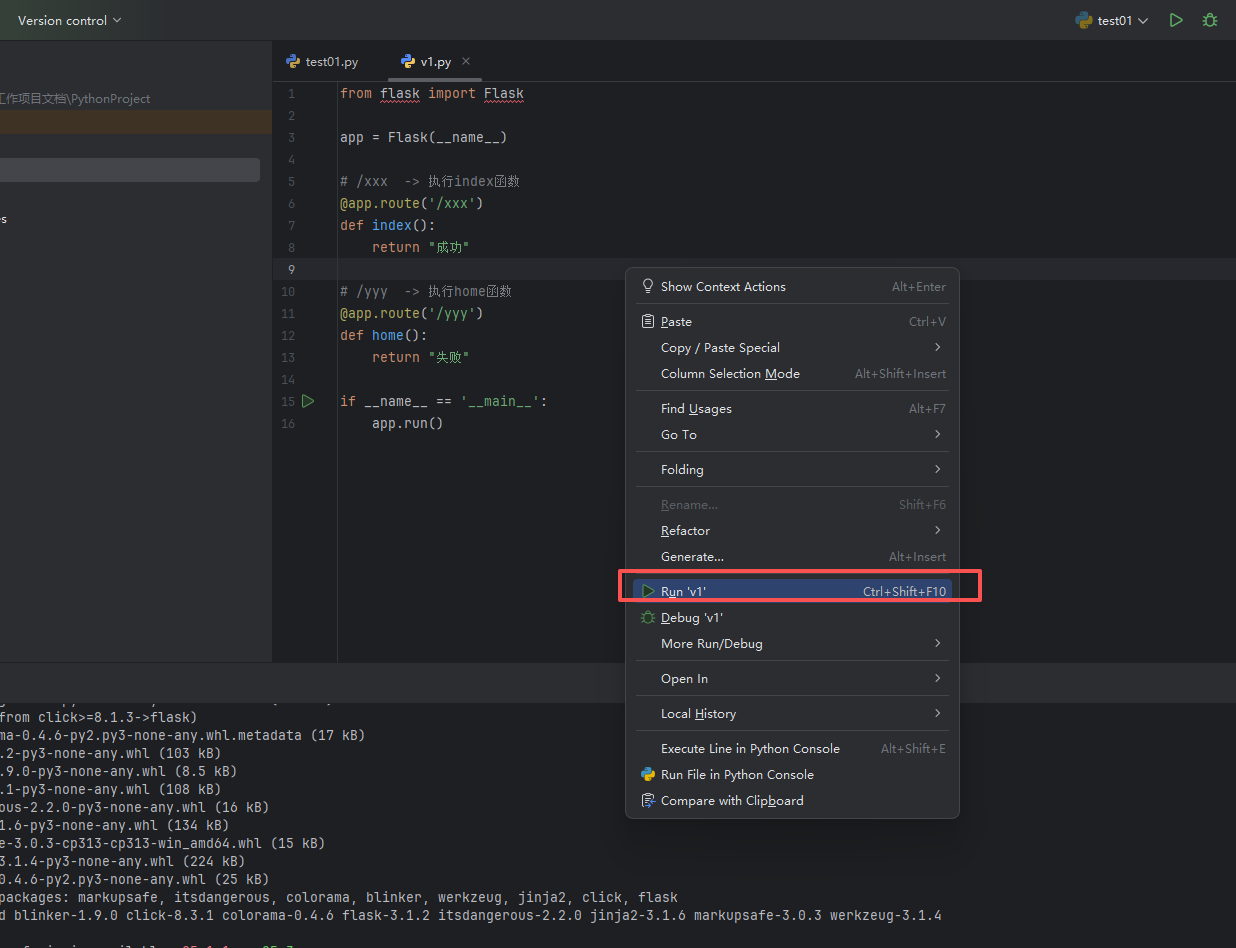Click Python icon beside Run File in Python Console
The image size is (1236, 948).
pos(648,774)
